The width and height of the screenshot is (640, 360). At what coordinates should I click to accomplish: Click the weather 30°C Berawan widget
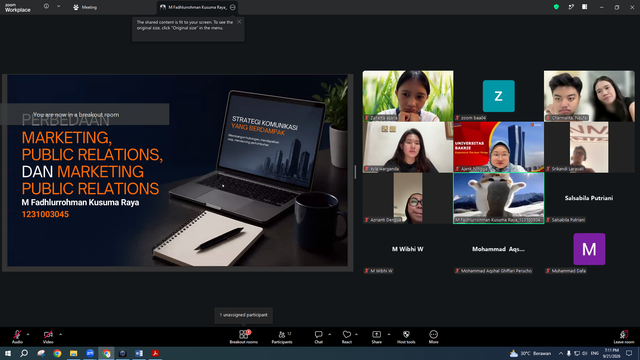pos(530,353)
